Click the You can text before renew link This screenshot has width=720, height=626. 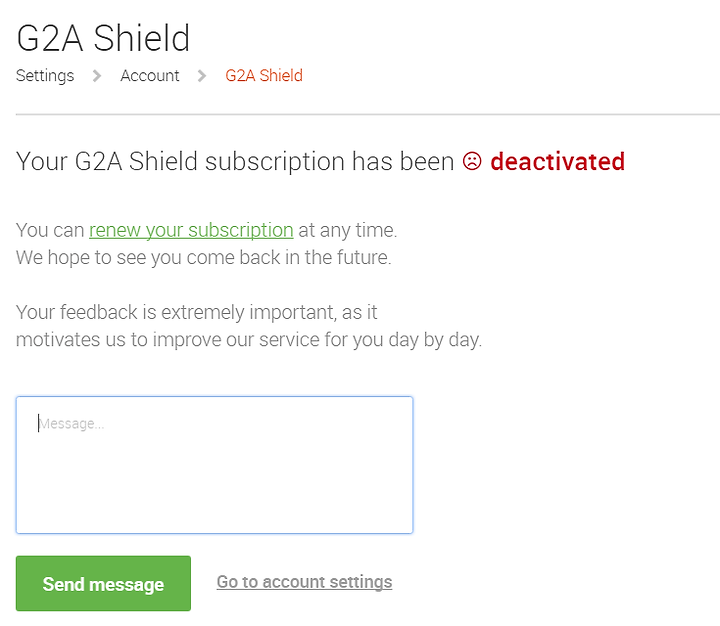[x=50, y=230]
